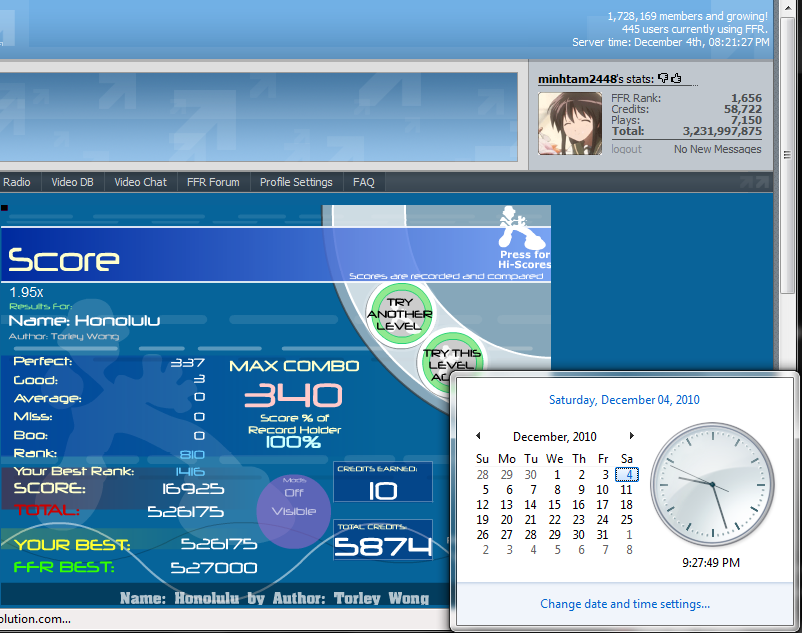802x633 pixels.
Task: Open Profile Settings tab
Action: click(x=296, y=182)
